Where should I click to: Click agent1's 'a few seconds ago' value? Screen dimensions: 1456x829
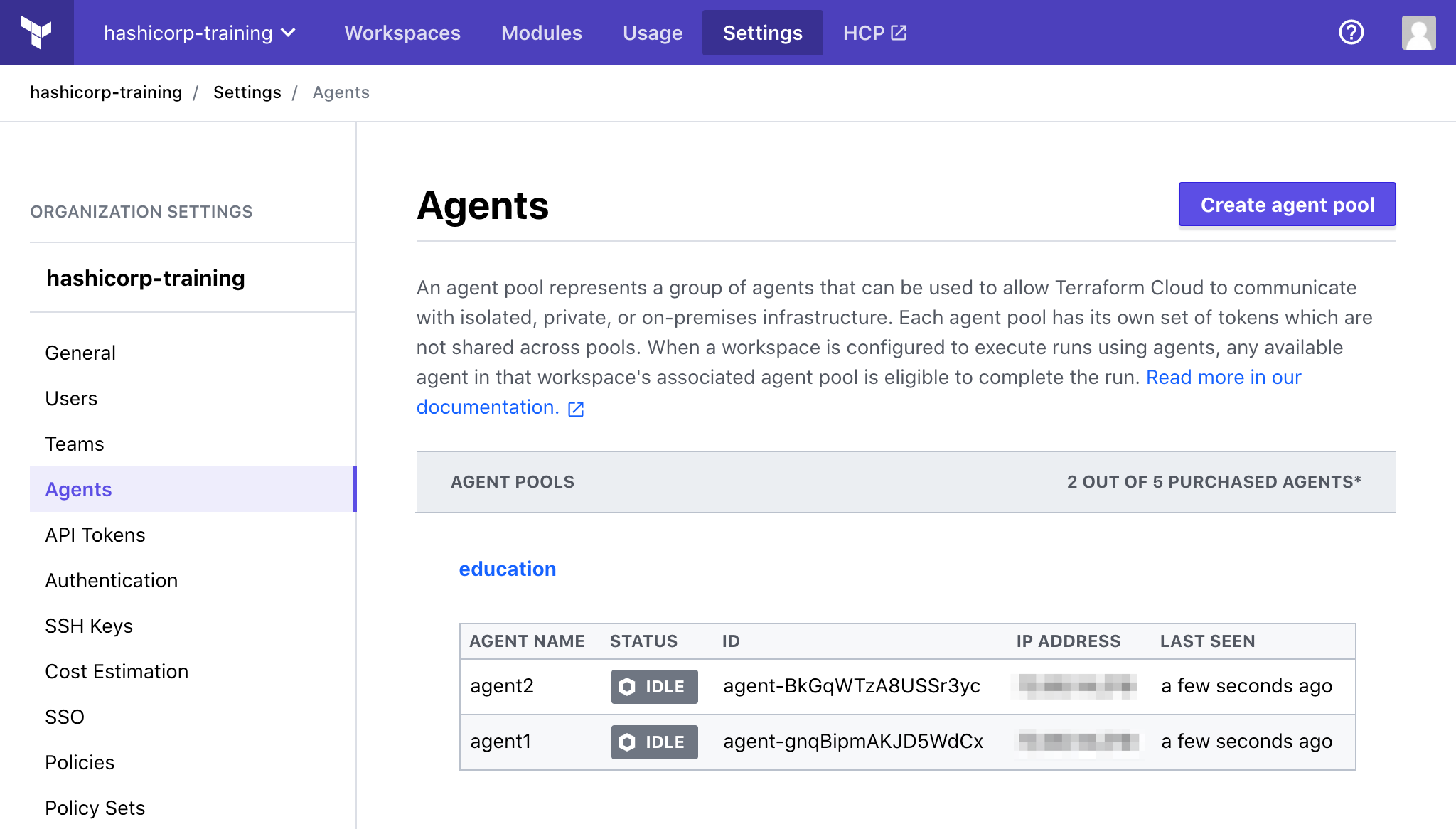[x=1247, y=741]
